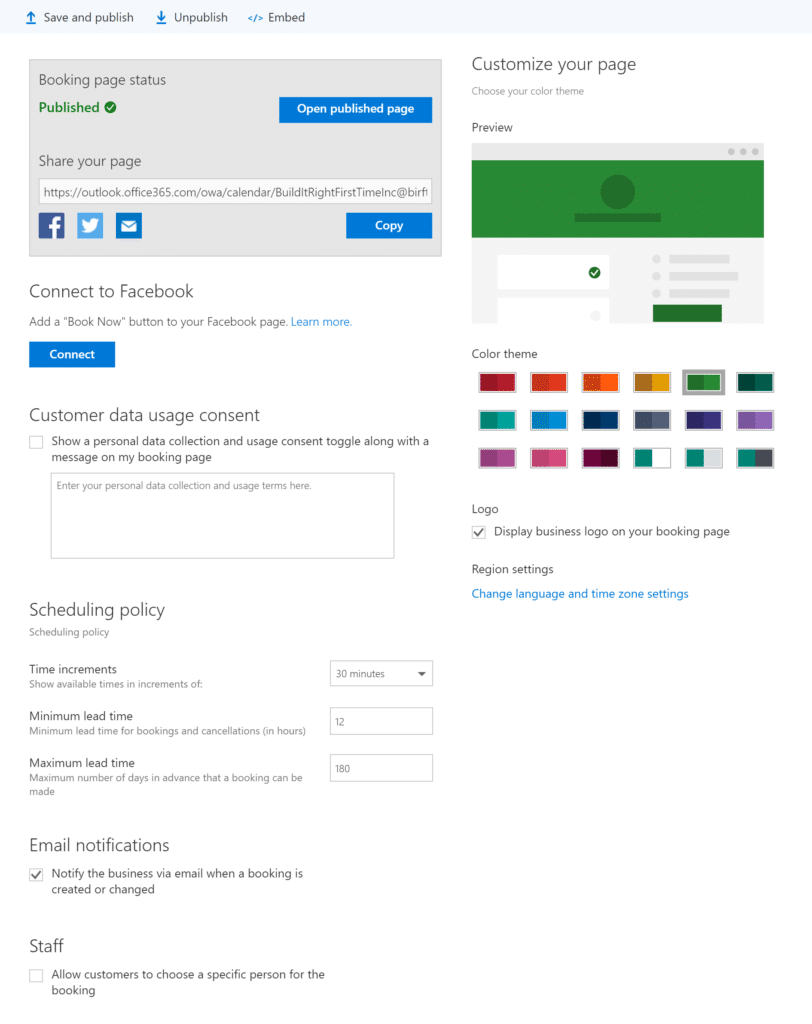Screen dimensions: 812x1024
Task: Uncheck Notify the business via email
Action: click(x=36, y=874)
